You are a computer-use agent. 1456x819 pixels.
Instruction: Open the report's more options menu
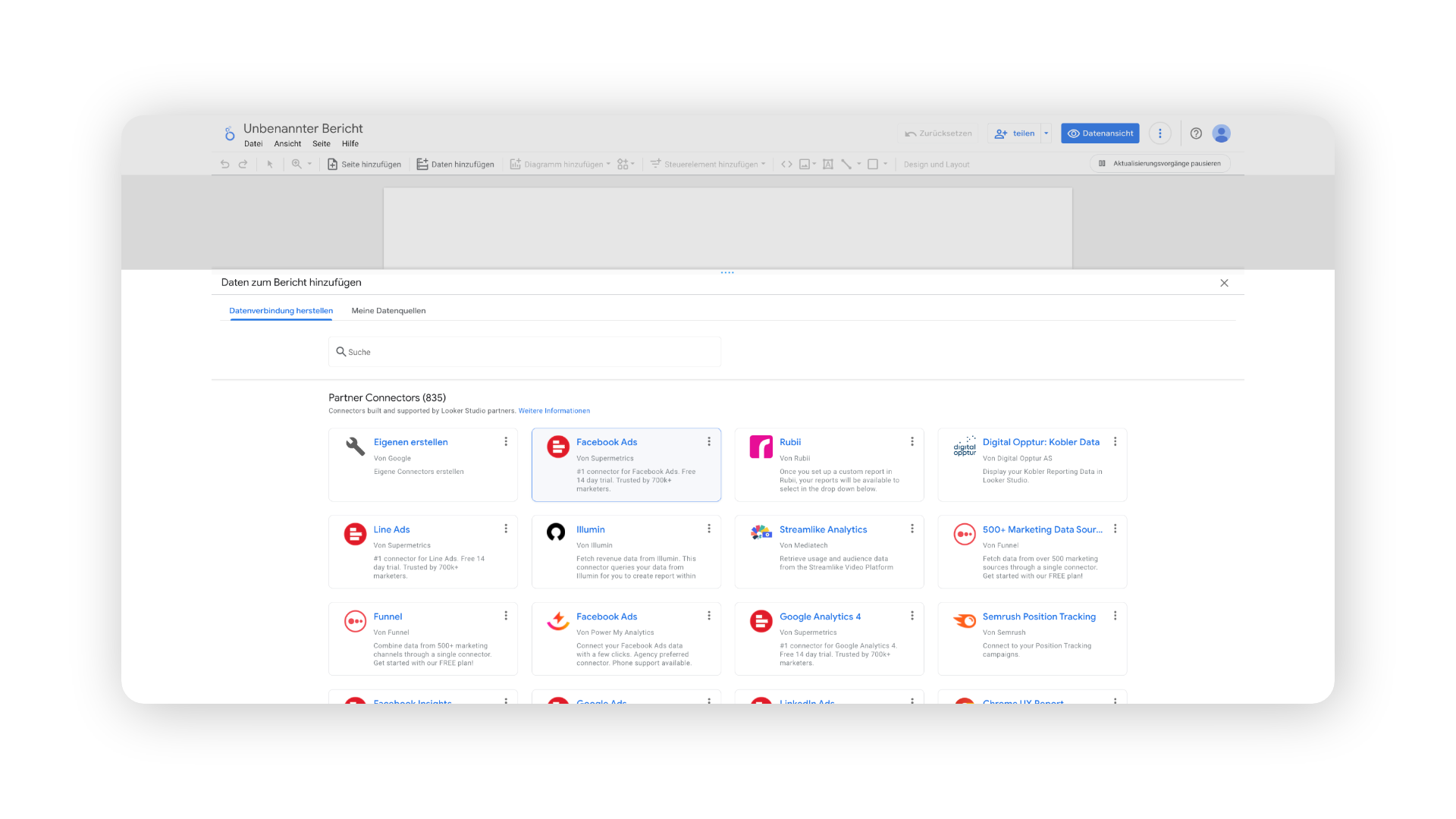click(1160, 133)
